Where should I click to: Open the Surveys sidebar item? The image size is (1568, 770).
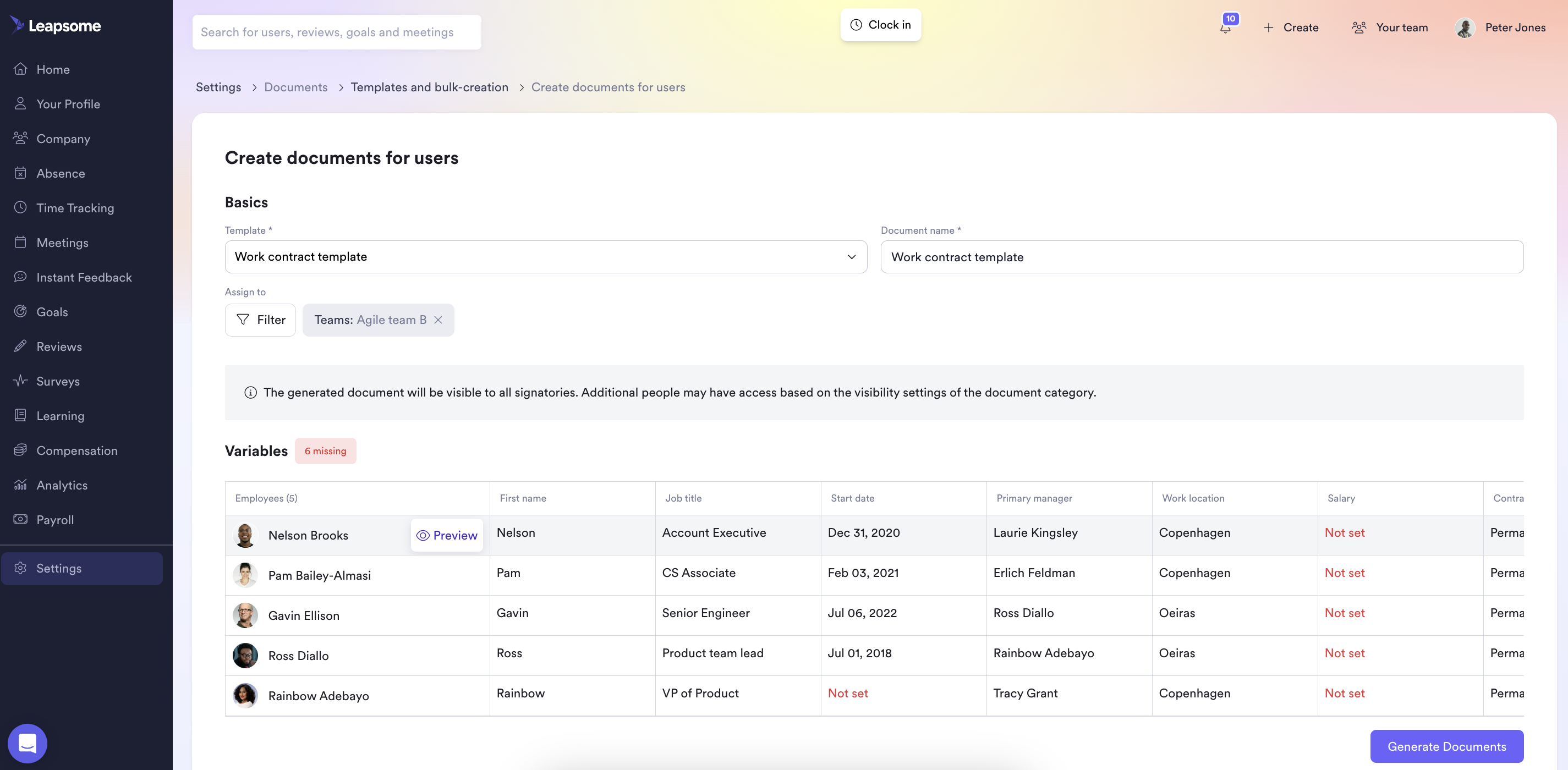coord(58,381)
